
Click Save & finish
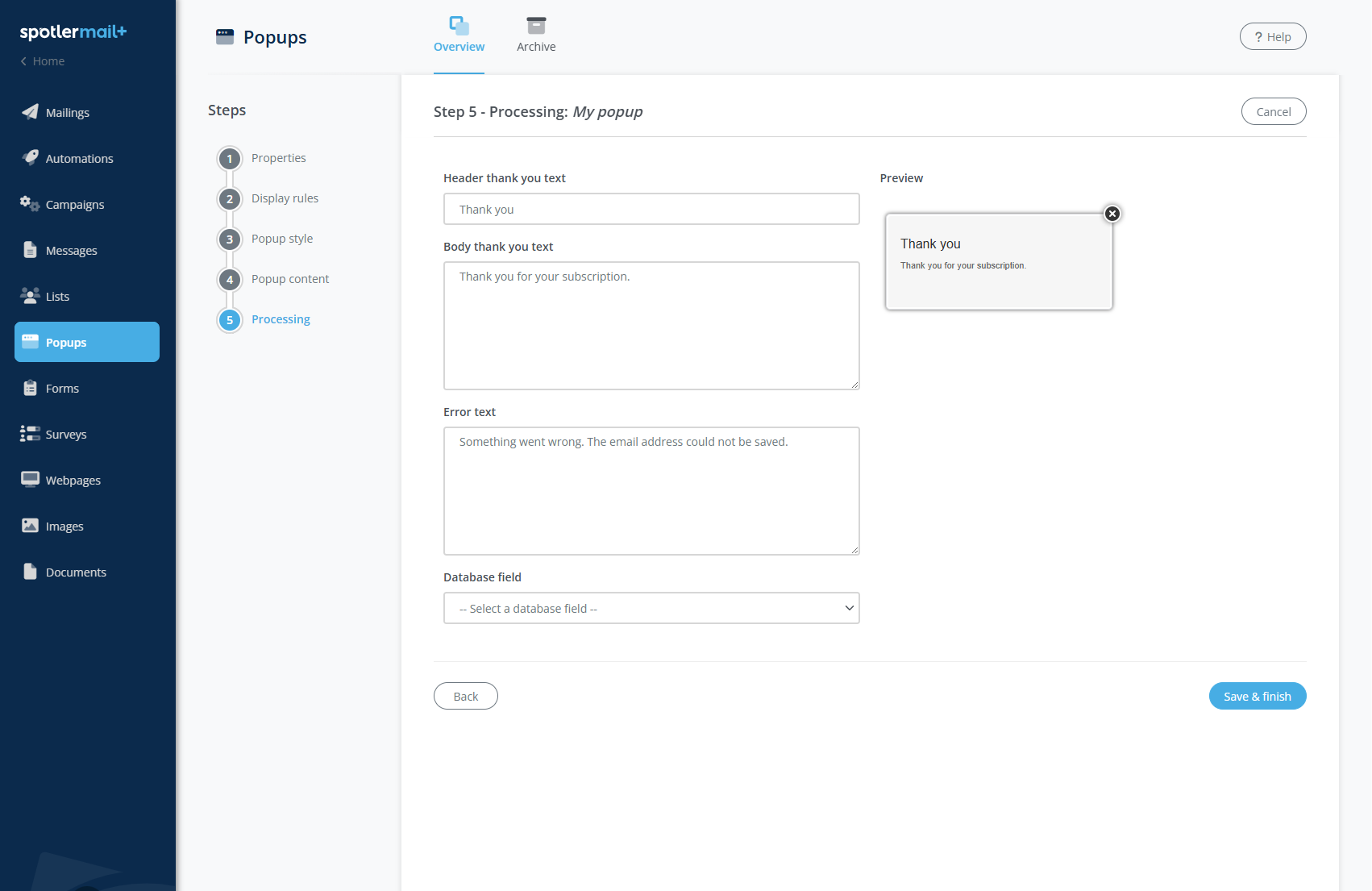coord(1258,696)
